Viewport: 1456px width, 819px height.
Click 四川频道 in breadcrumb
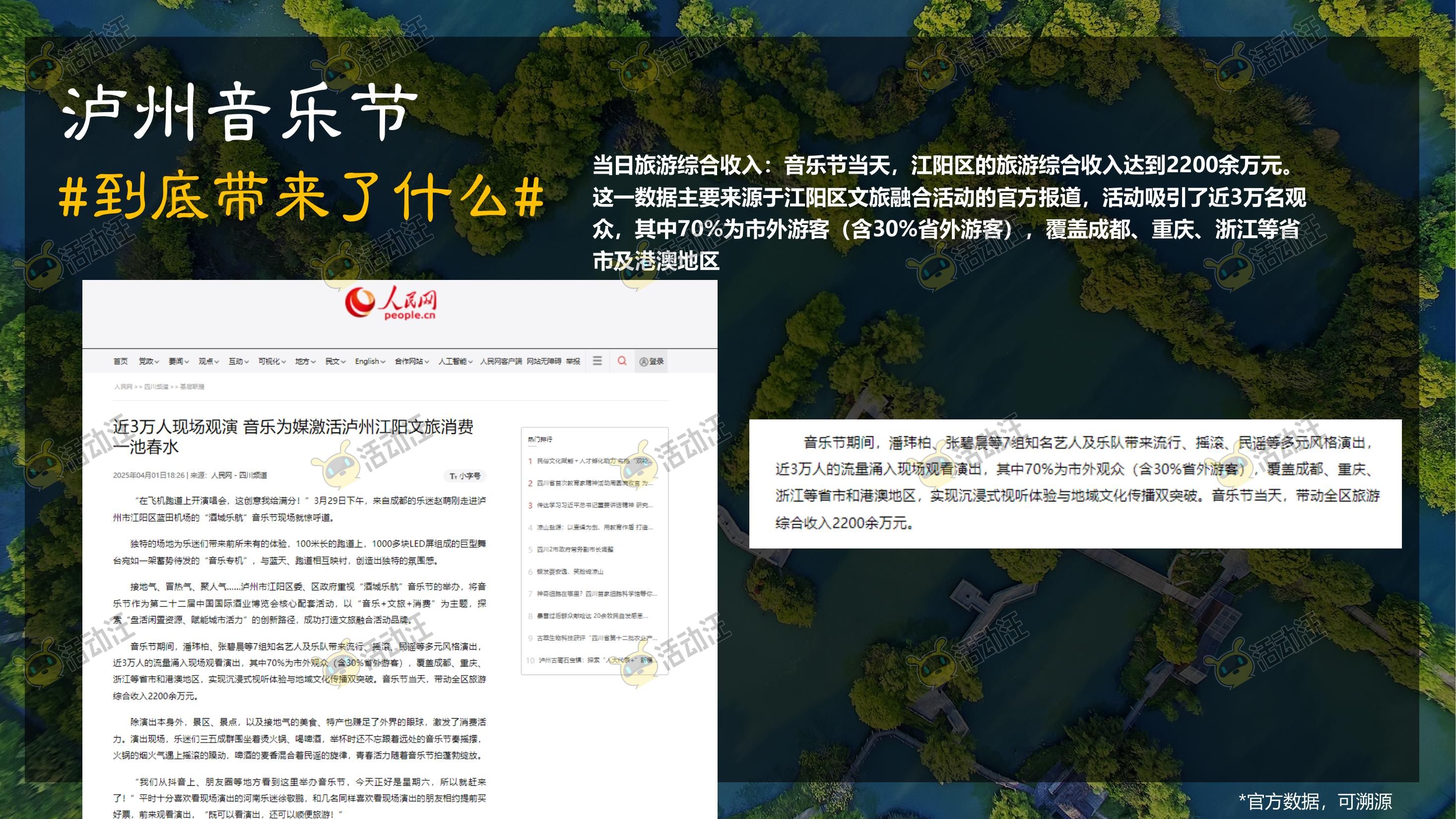click(156, 387)
